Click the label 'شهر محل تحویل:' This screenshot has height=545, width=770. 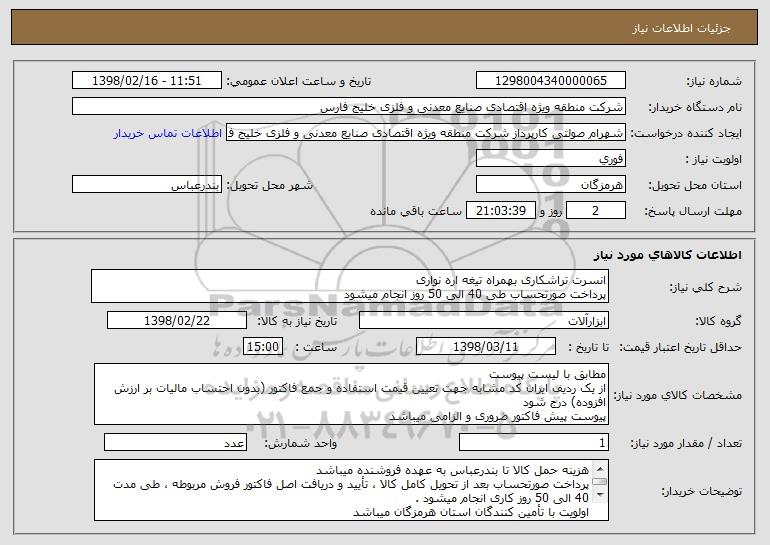(x=269, y=186)
